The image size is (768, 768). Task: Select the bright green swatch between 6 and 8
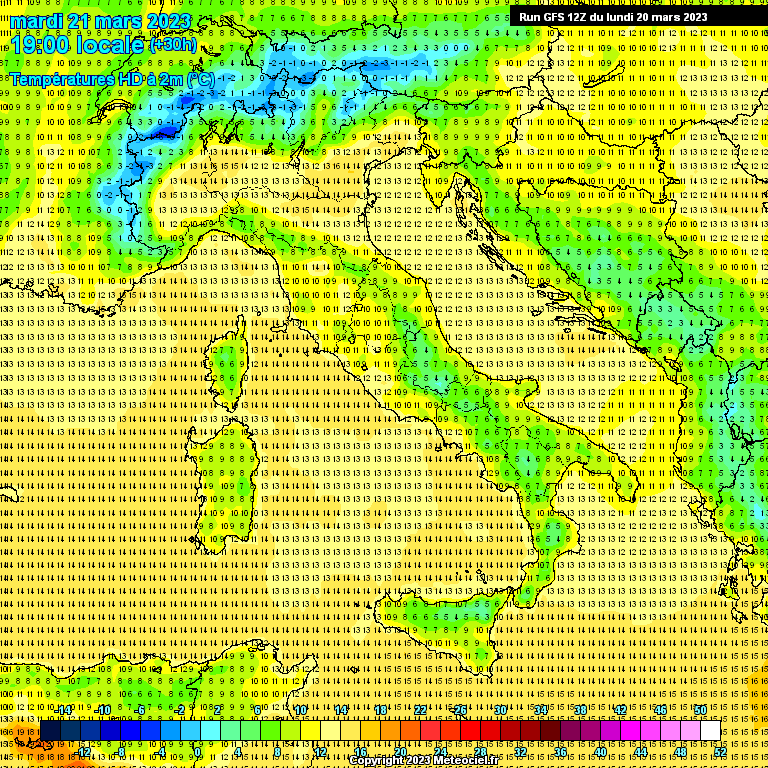(x=270, y=730)
